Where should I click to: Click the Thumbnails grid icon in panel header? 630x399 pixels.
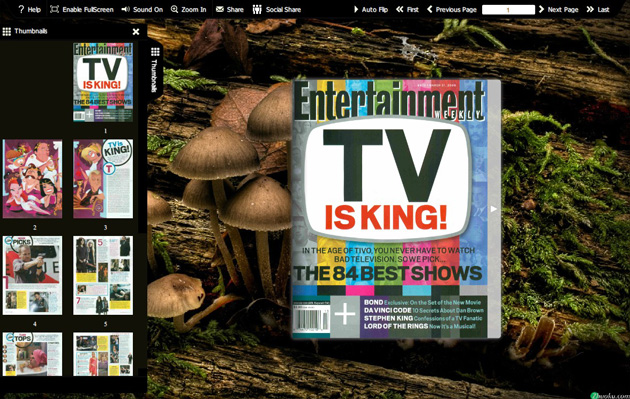(6, 31)
